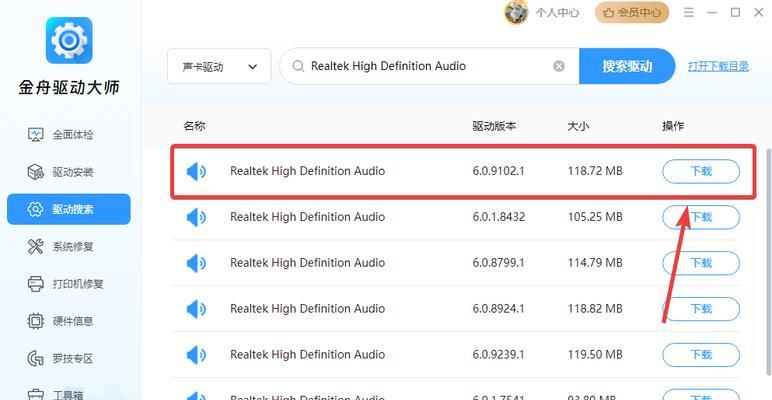
Task: Click size value 118.72 MB
Action: tap(595, 171)
